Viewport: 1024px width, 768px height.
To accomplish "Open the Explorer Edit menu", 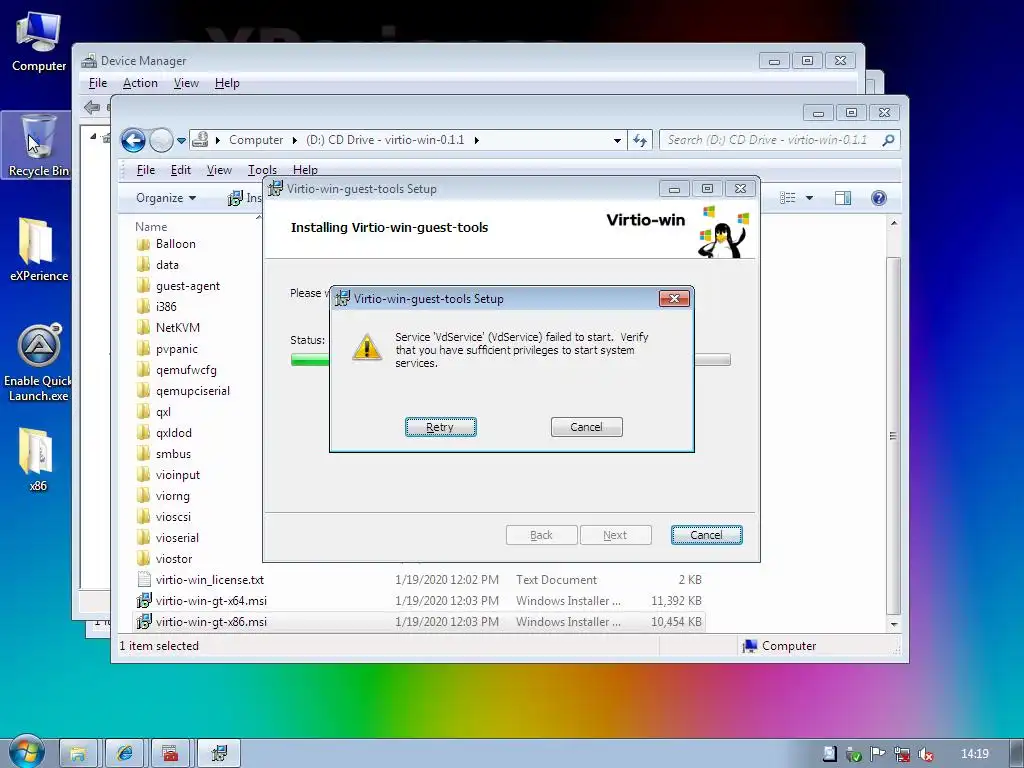I will (x=180, y=170).
